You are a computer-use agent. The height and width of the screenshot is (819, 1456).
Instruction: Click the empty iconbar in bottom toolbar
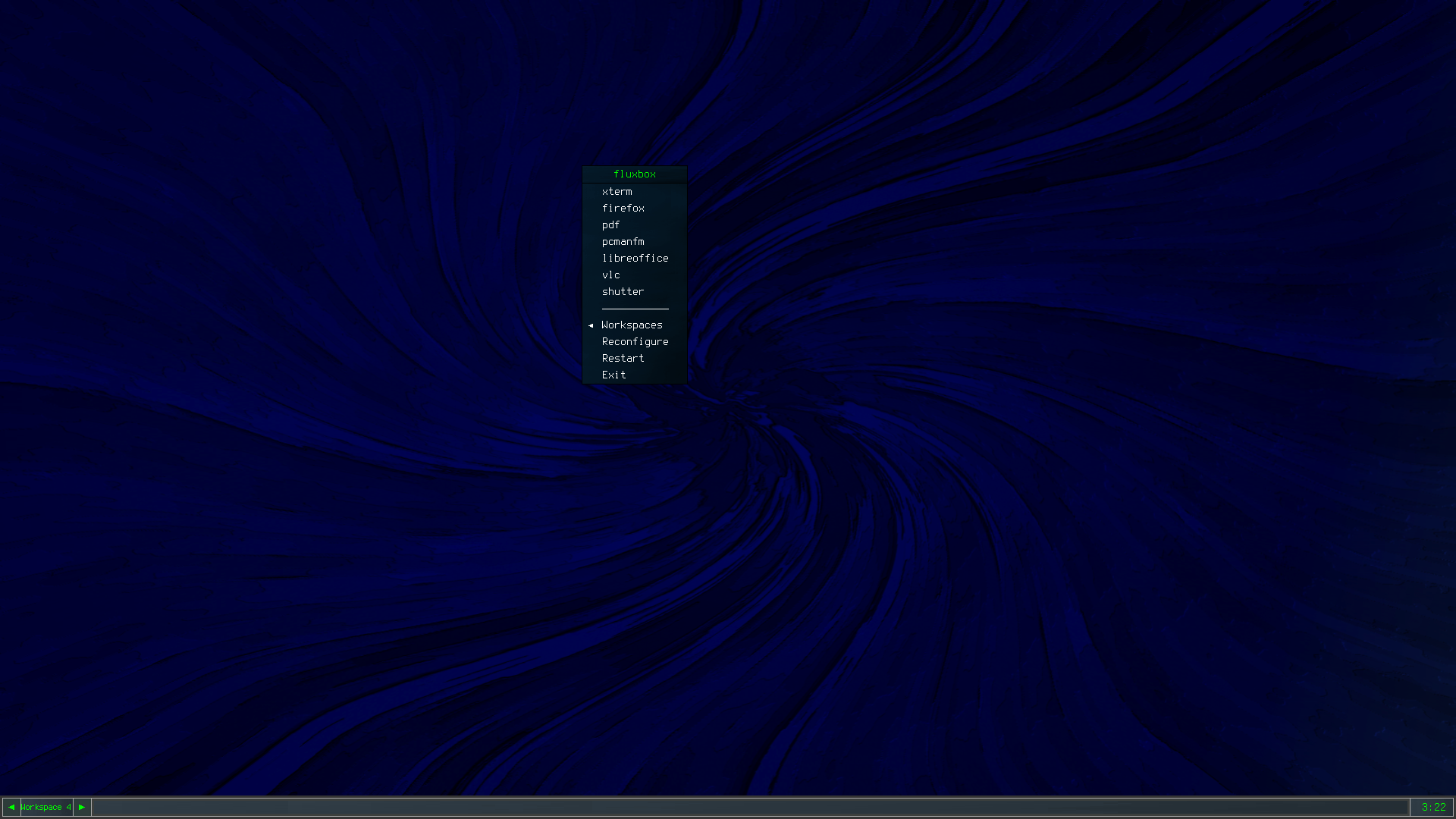pyautogui.click(x=751, y=807)
